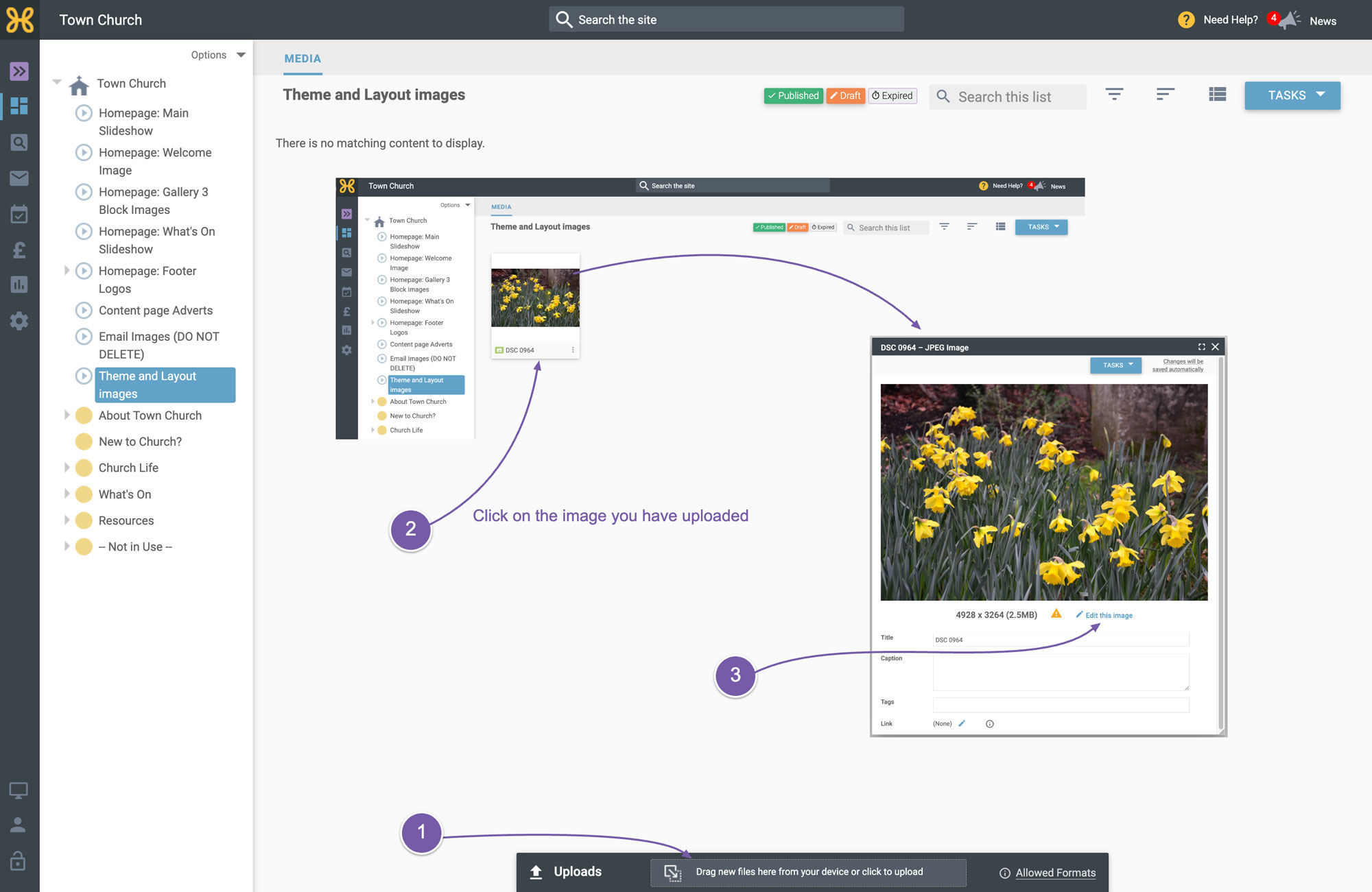
Task: Select Content page Adverts tree item
Action: coord(156,311)
